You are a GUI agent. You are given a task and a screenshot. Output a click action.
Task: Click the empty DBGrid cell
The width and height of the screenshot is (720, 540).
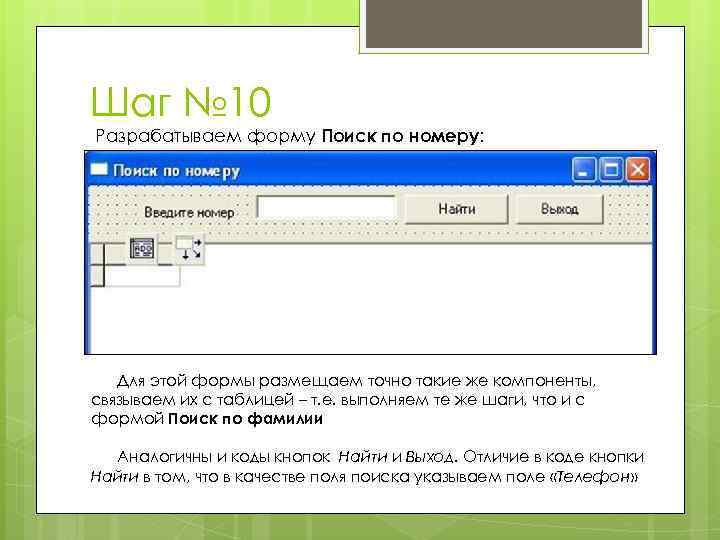coord(142,276)
